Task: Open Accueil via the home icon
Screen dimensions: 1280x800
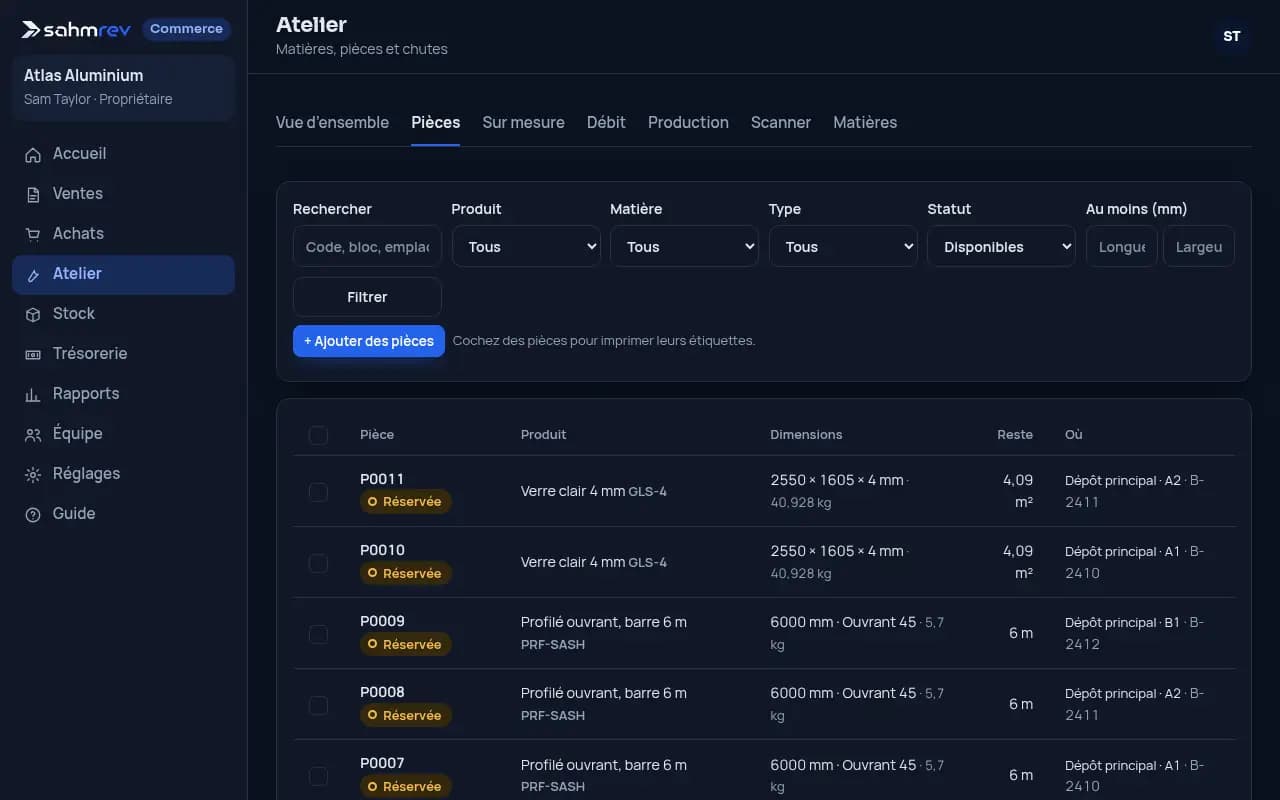Action: (33, 154)
